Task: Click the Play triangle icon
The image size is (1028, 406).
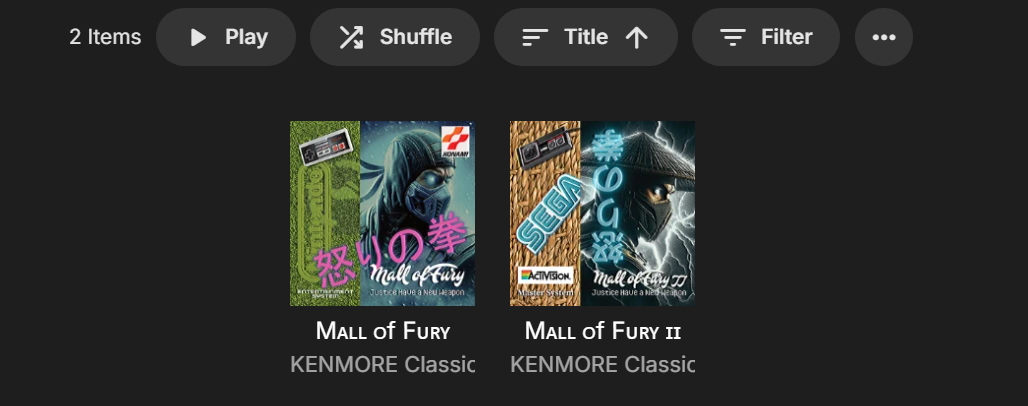Action: (198, 37)
